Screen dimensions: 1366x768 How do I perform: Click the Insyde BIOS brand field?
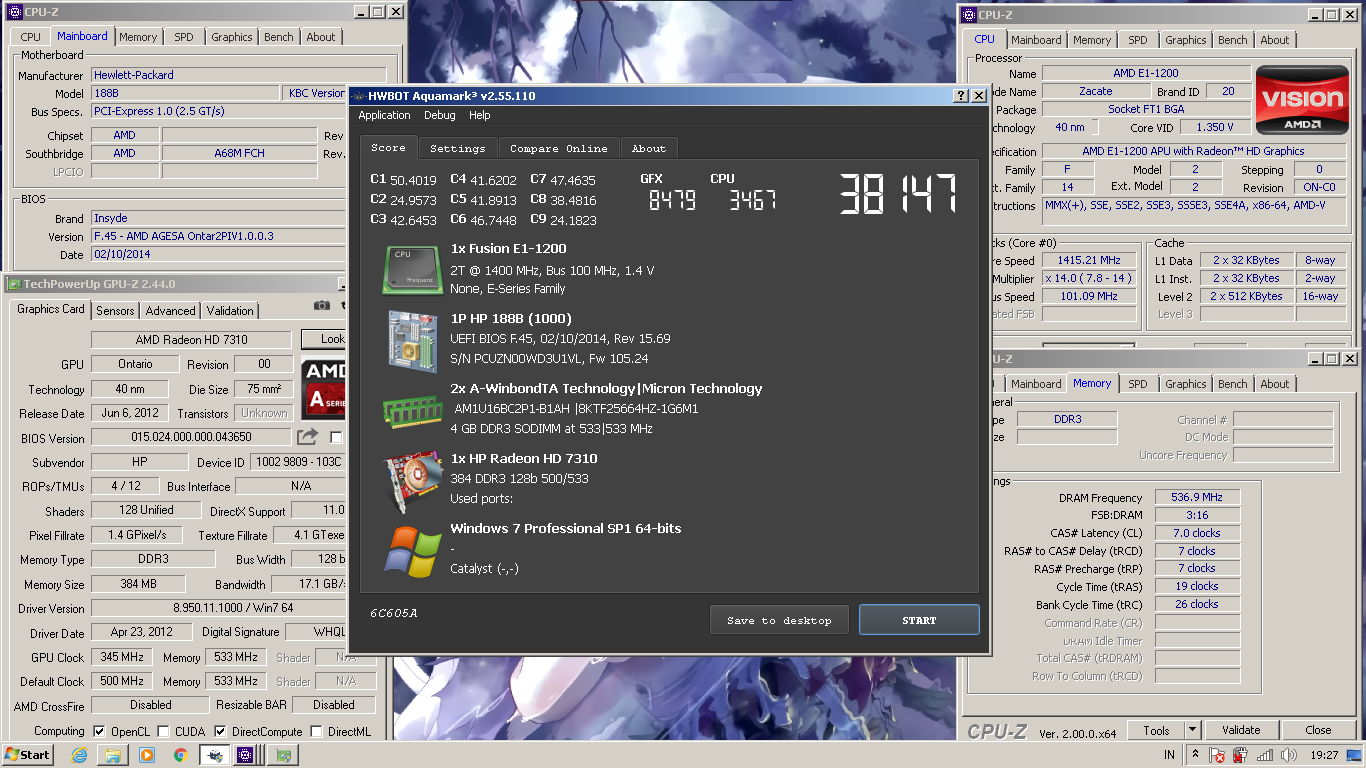tap(239, 218)
